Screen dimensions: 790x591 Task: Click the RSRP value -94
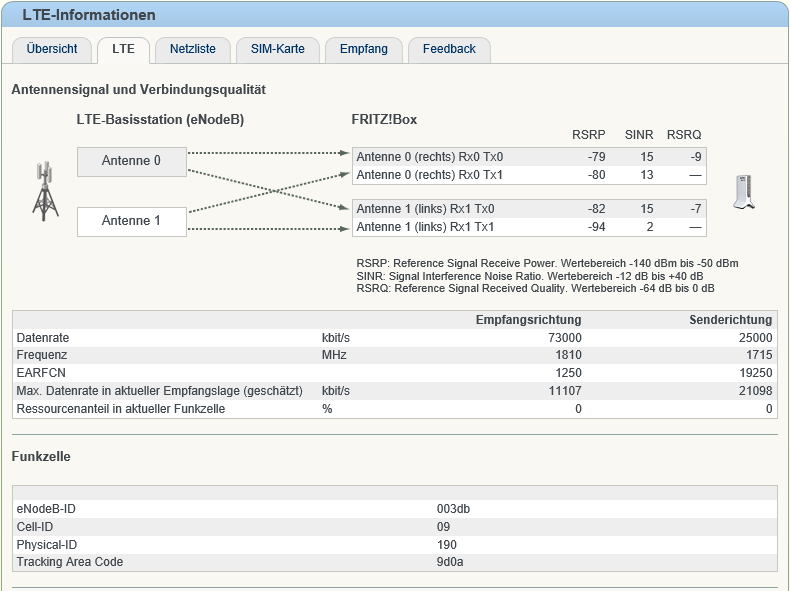[597, 227]
